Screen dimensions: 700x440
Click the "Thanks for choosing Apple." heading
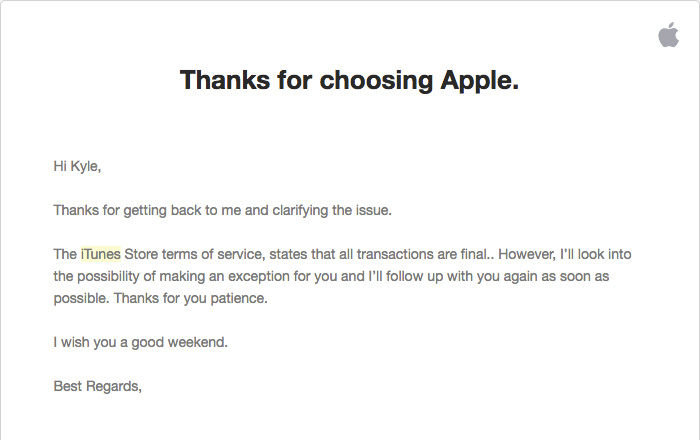pos(349,81)
